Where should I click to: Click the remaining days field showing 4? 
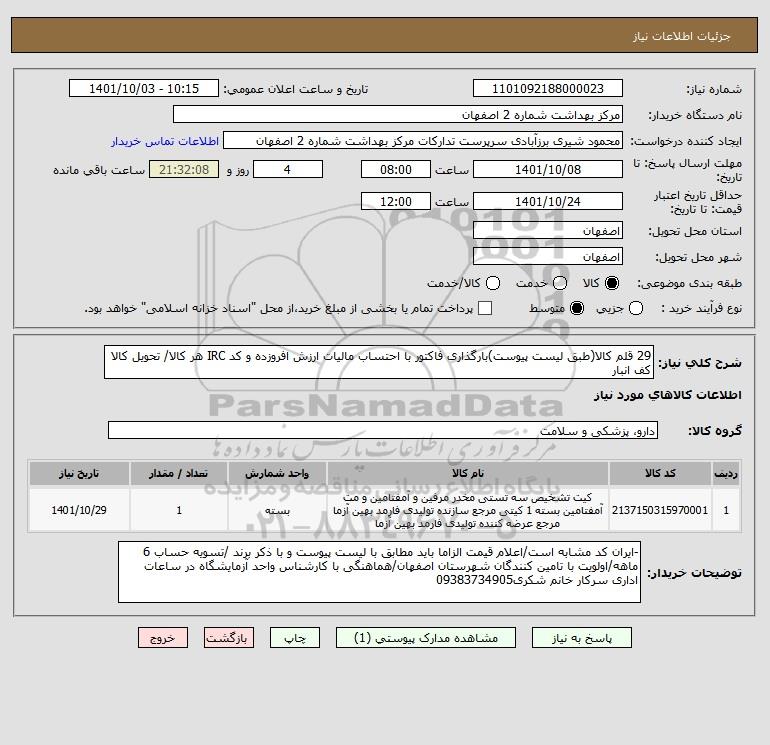coord(288,169)
